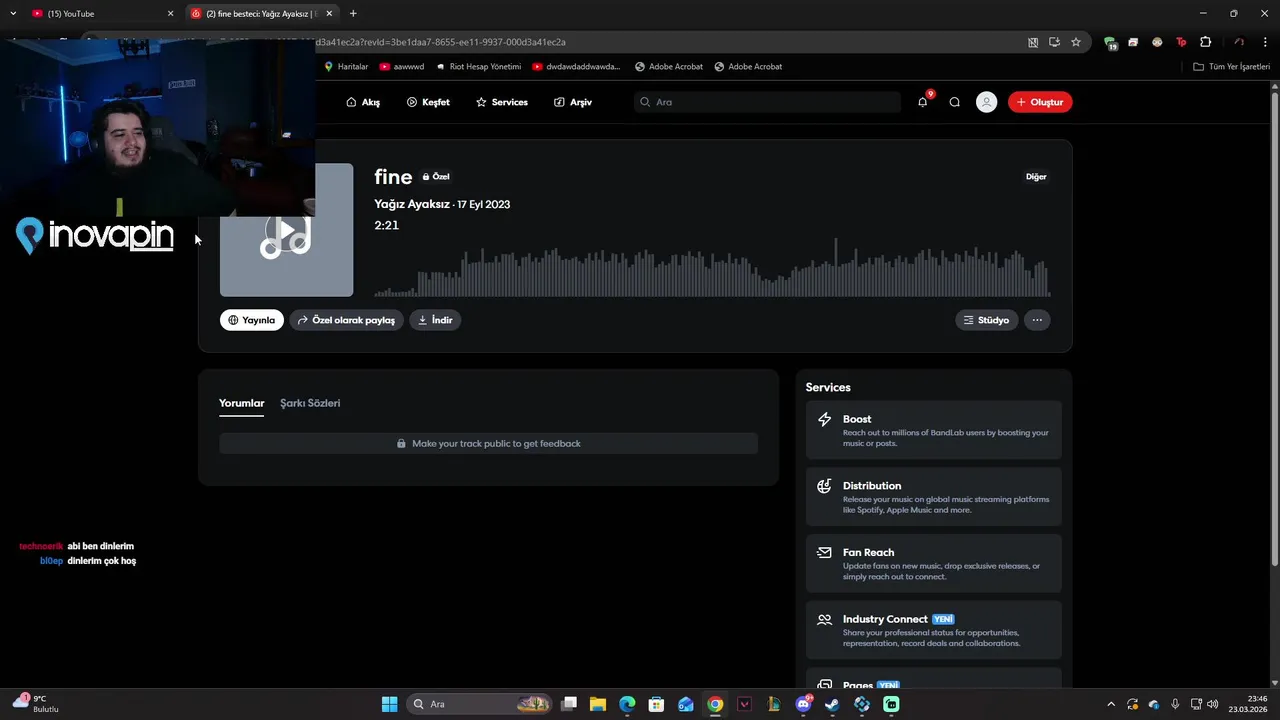Open the Boost service card

tap(933, 430)
